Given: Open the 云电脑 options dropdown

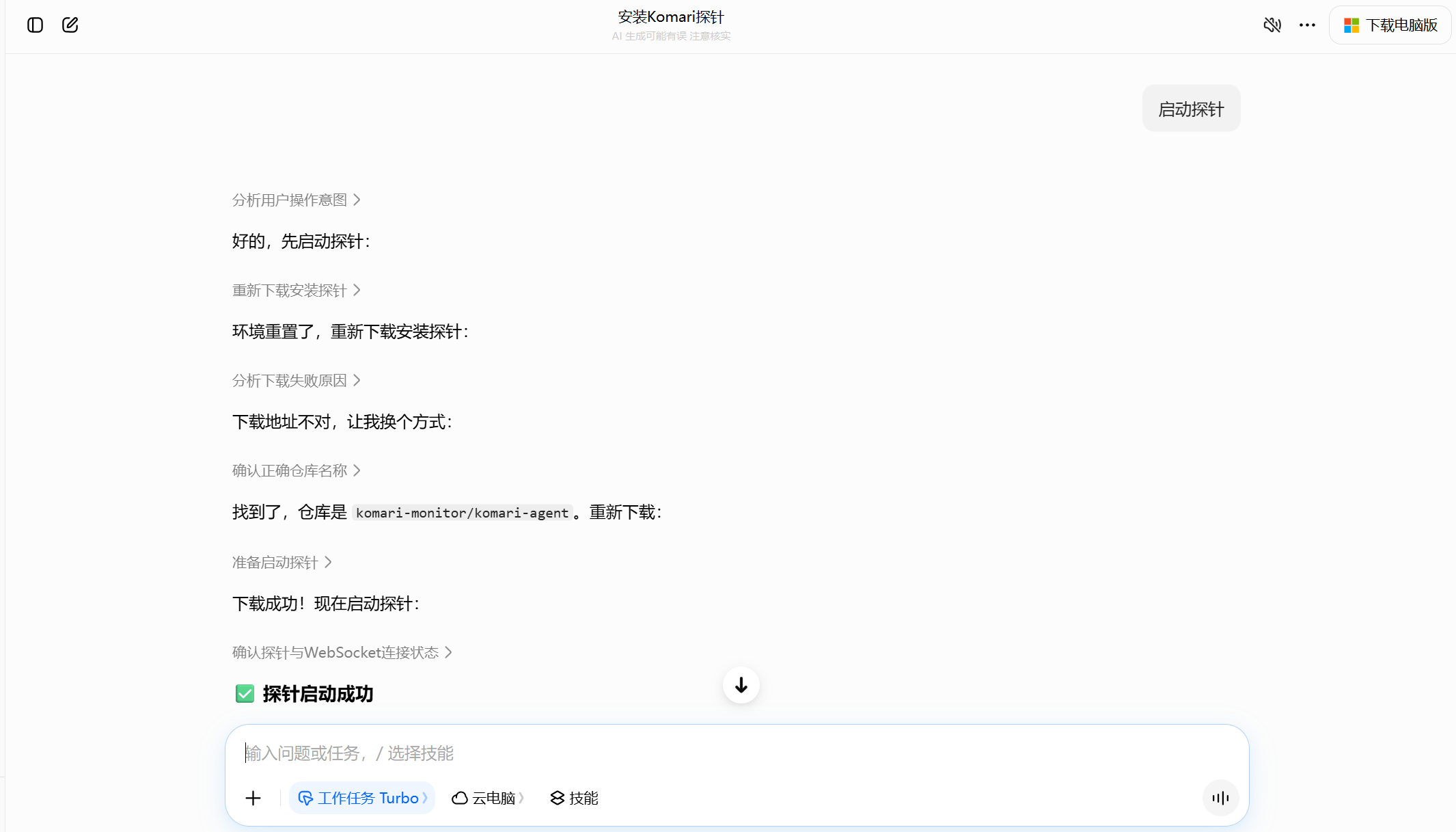Looking at the screenshot, I should (488, 798).
